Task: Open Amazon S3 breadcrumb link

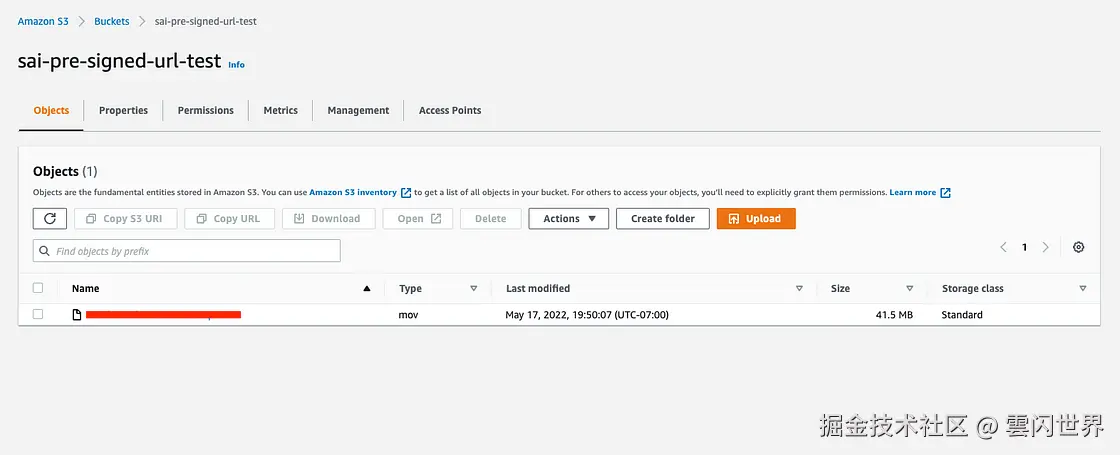Action: (43, 21)
